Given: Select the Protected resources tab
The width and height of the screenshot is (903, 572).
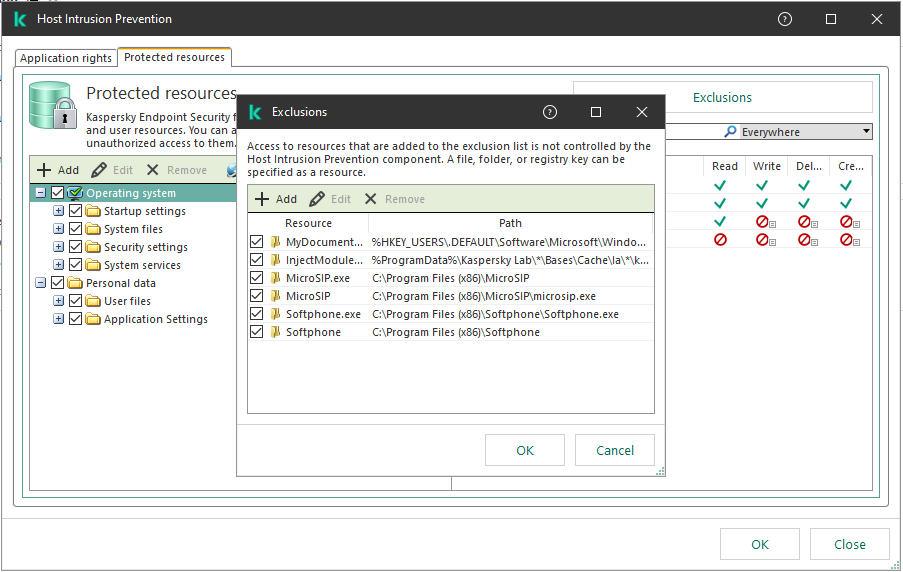Looking at the screenshot, I should click(x=174, y=57).
